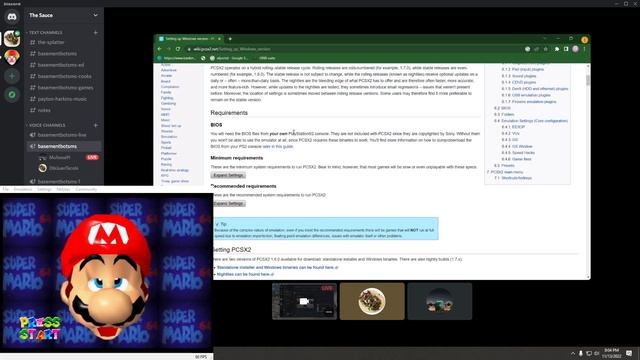This screenshot has height=360, width=640.
Task: Click the red LIVE badge in voice channel
Action: [92, 157]
